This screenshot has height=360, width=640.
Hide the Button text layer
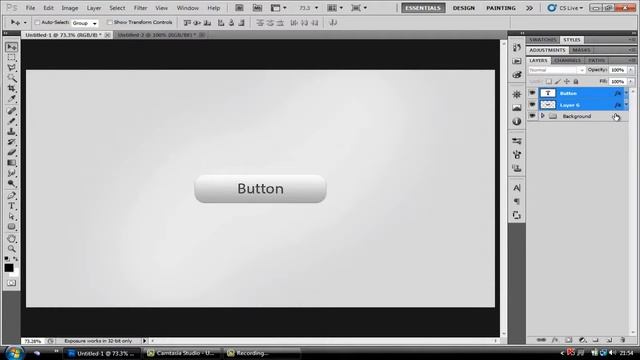[532, 93]
